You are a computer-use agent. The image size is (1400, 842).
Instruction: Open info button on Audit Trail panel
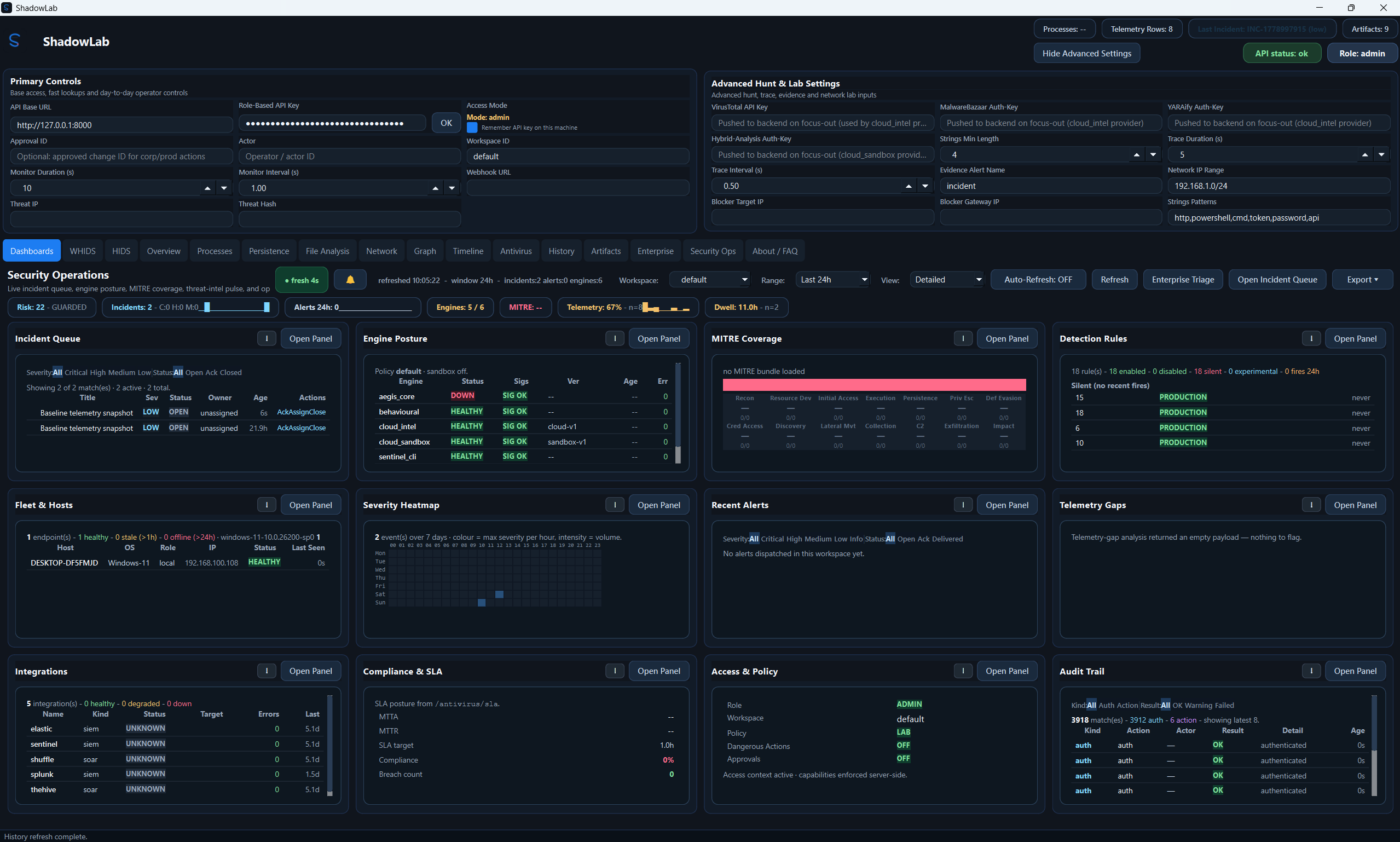tap(1311, 671)
